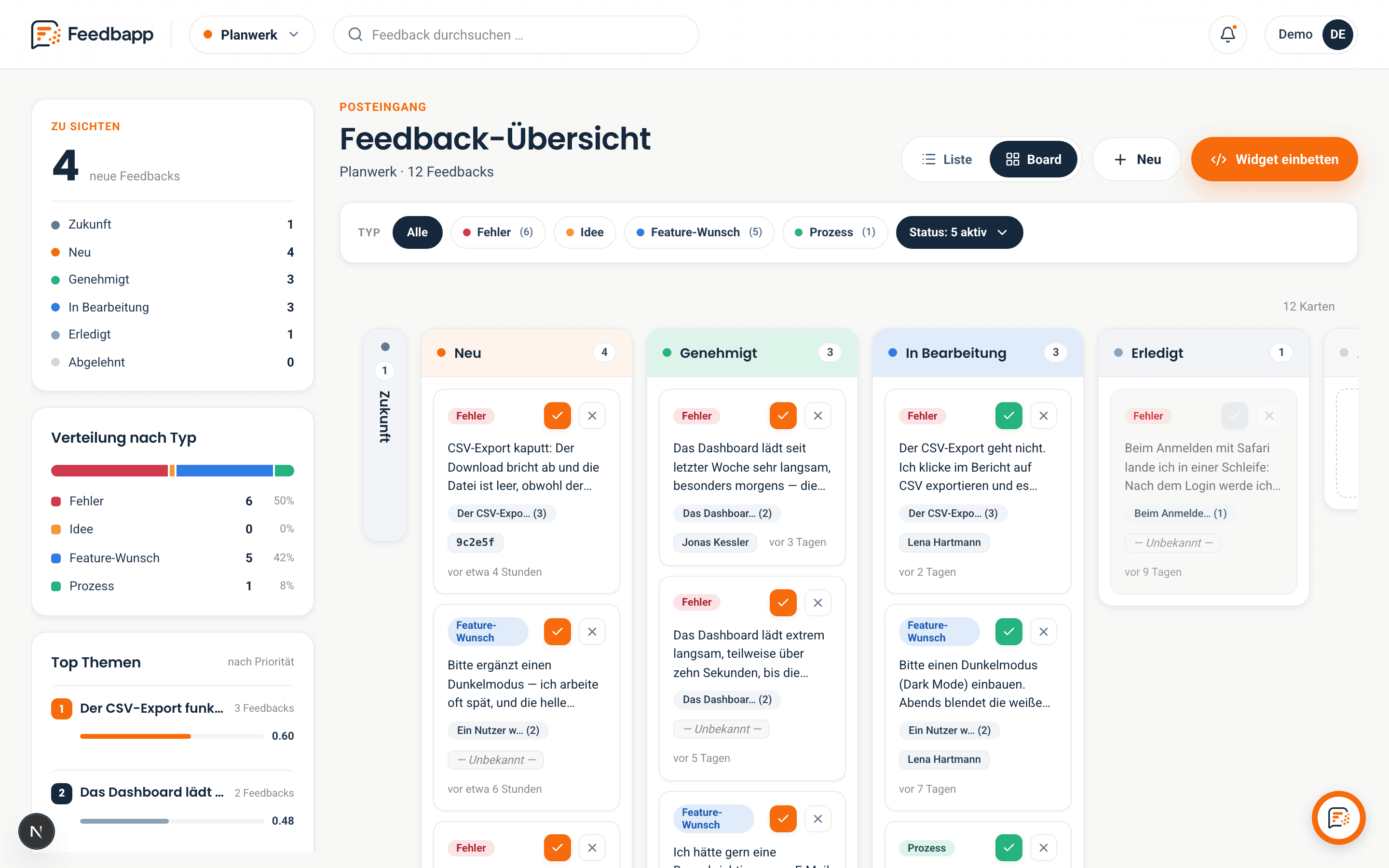Click the DE user avatar
1389x868 pixels.
1337,34
